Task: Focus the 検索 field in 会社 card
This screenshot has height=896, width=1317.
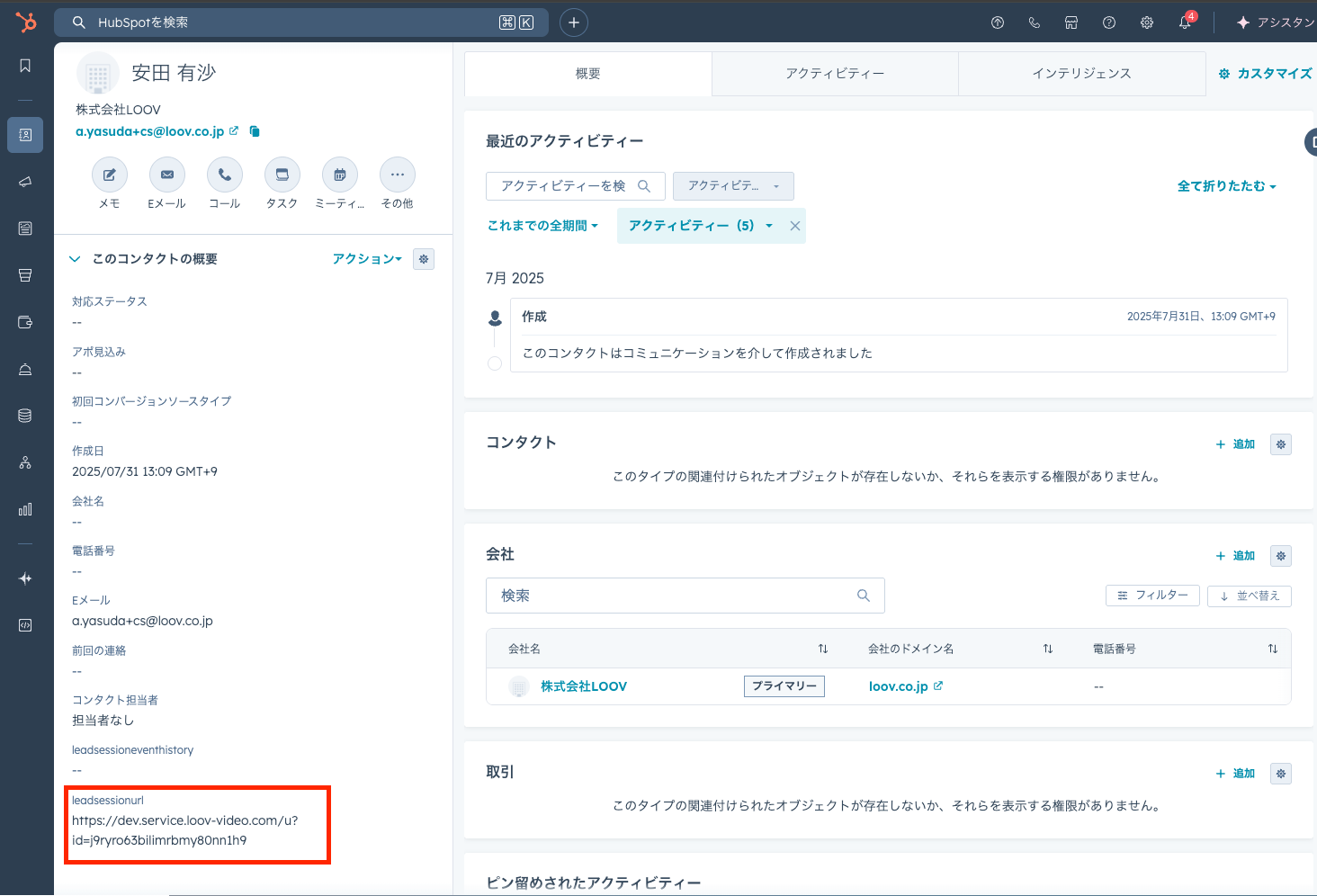Action: tap(685, 596)
